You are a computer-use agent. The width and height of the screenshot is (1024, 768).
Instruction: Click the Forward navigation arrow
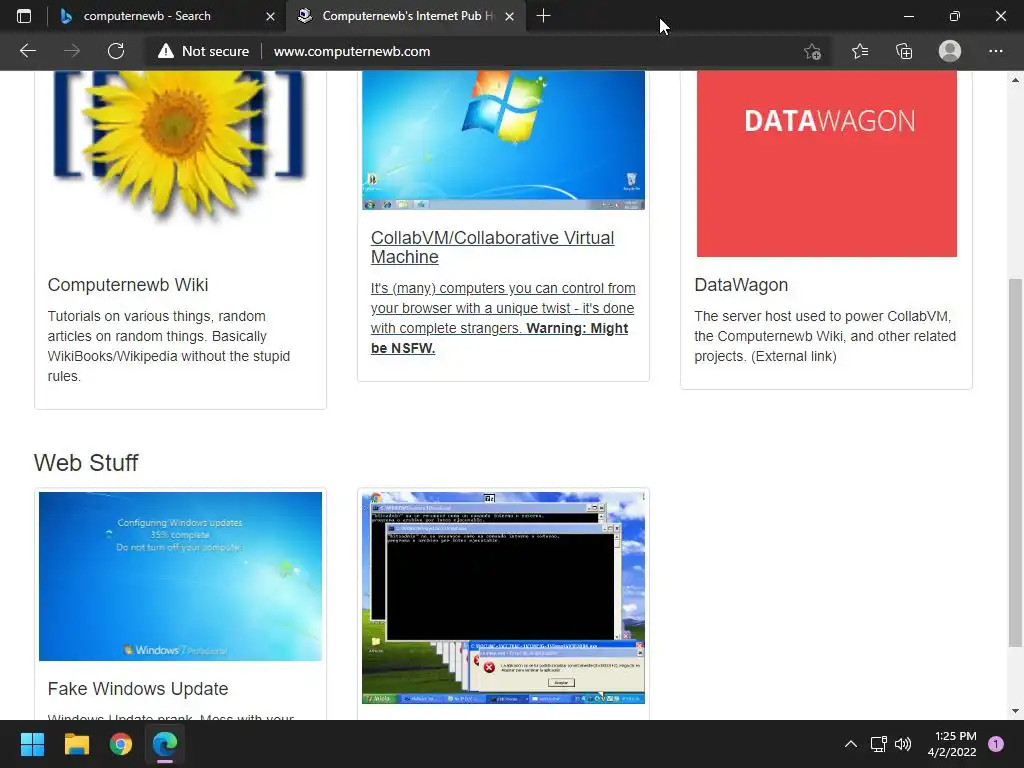[72, 51]
